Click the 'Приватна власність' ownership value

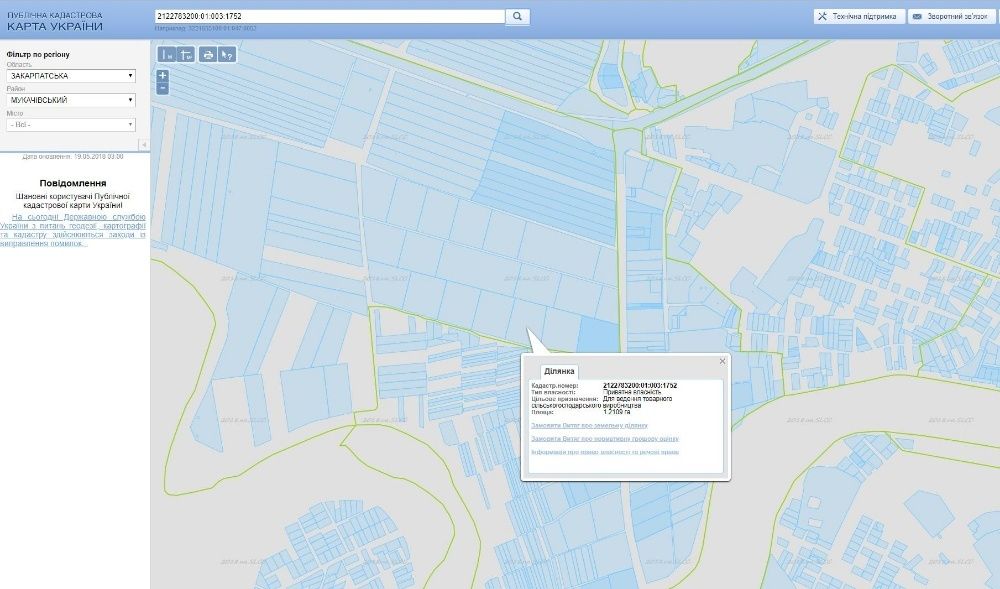[632, 392]
